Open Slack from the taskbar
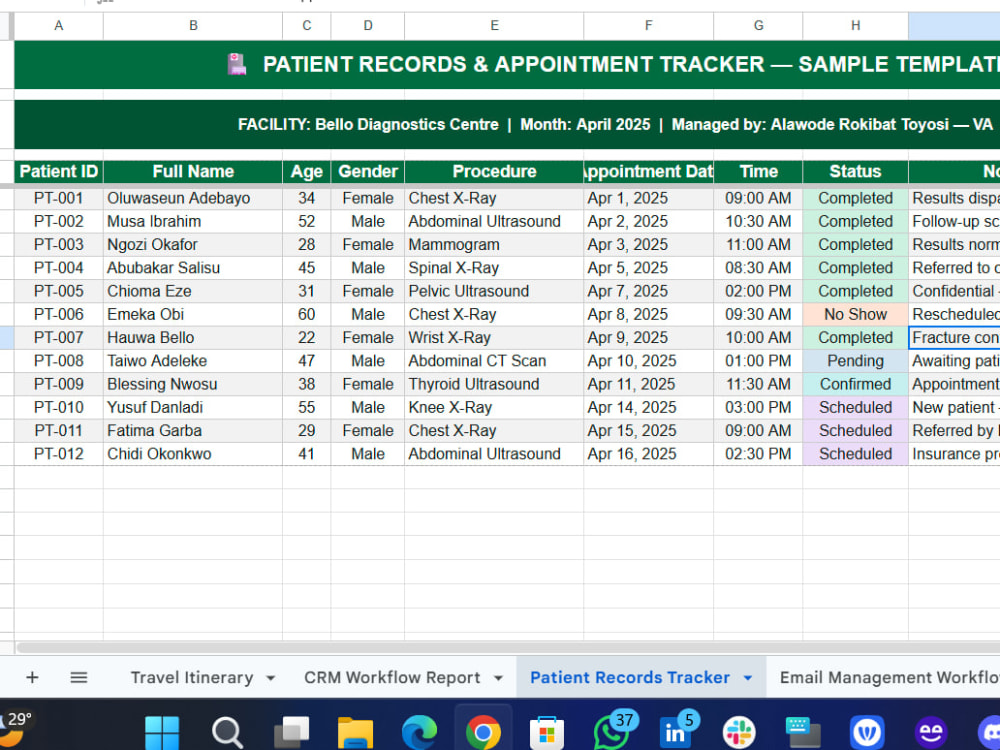 (x=739, y=732)
